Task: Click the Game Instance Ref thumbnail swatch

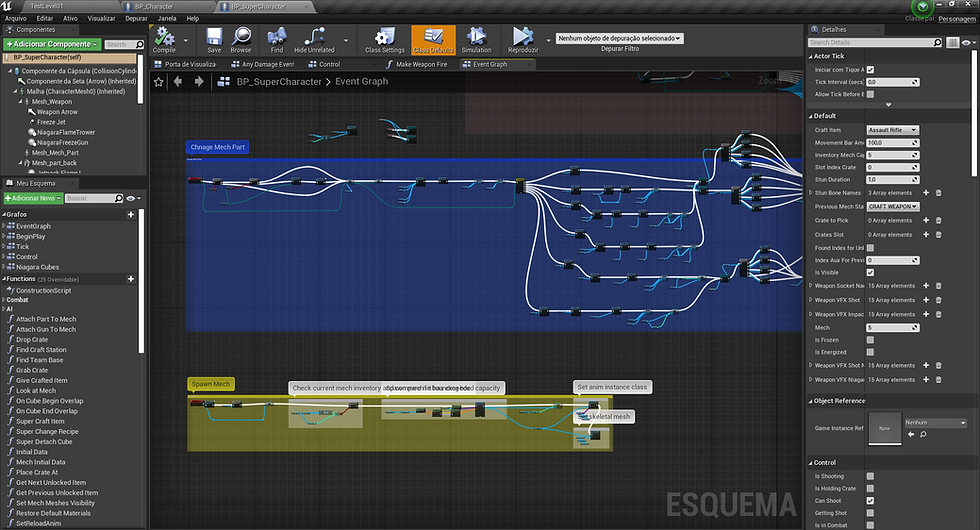Action: (x=884, y=428)
